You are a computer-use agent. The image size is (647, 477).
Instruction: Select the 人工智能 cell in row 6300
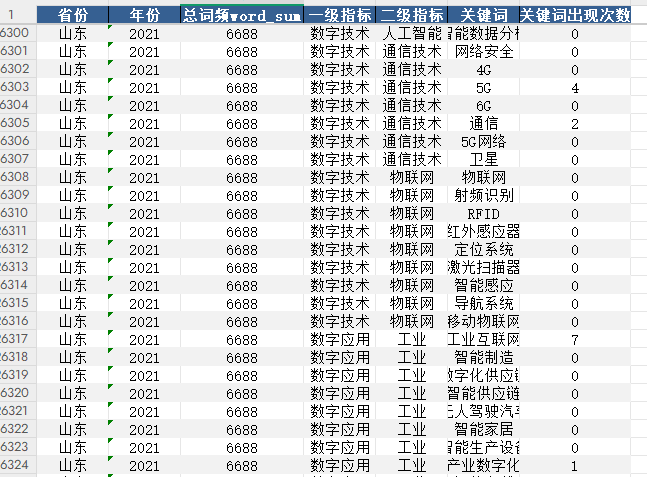(x=411, y=33)
